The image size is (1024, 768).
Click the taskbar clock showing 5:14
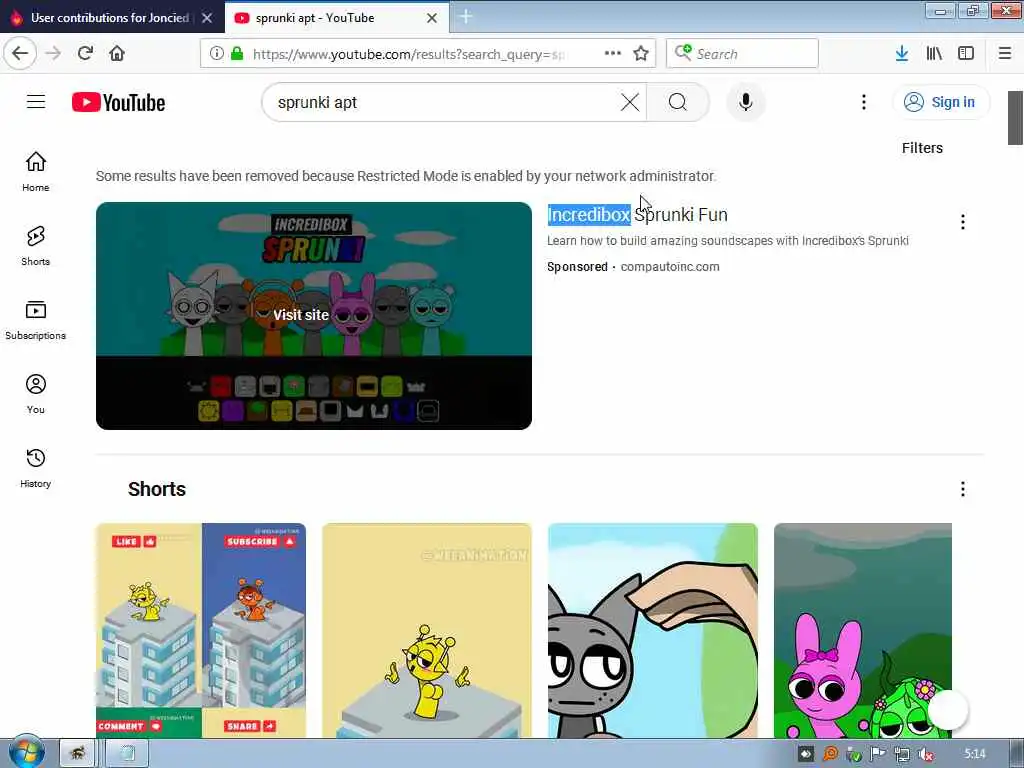[975, 754]
